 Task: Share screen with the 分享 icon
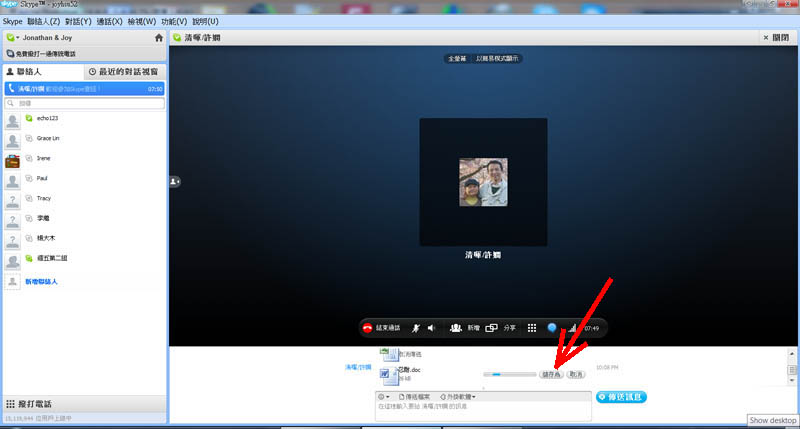(x=491, y=328)
